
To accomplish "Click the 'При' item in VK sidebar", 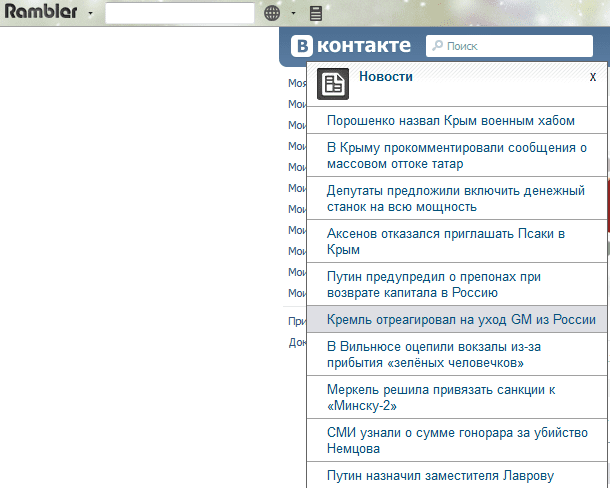I will click(297, 321).
